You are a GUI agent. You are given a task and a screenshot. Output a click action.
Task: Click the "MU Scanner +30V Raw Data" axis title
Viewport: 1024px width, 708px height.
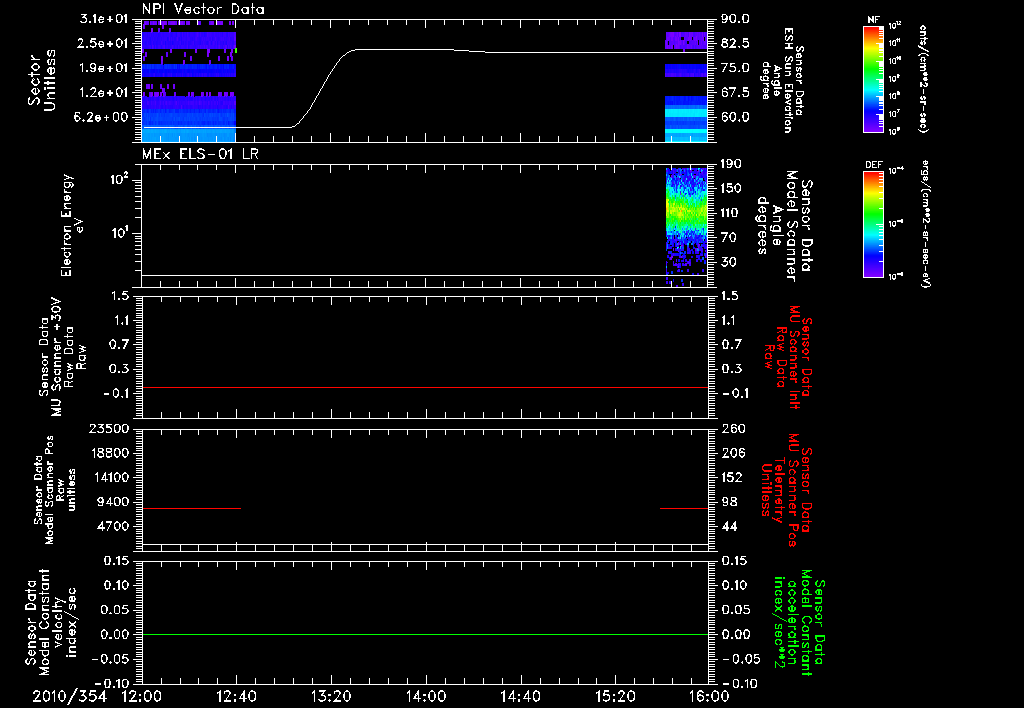click(x=62, y=357)
